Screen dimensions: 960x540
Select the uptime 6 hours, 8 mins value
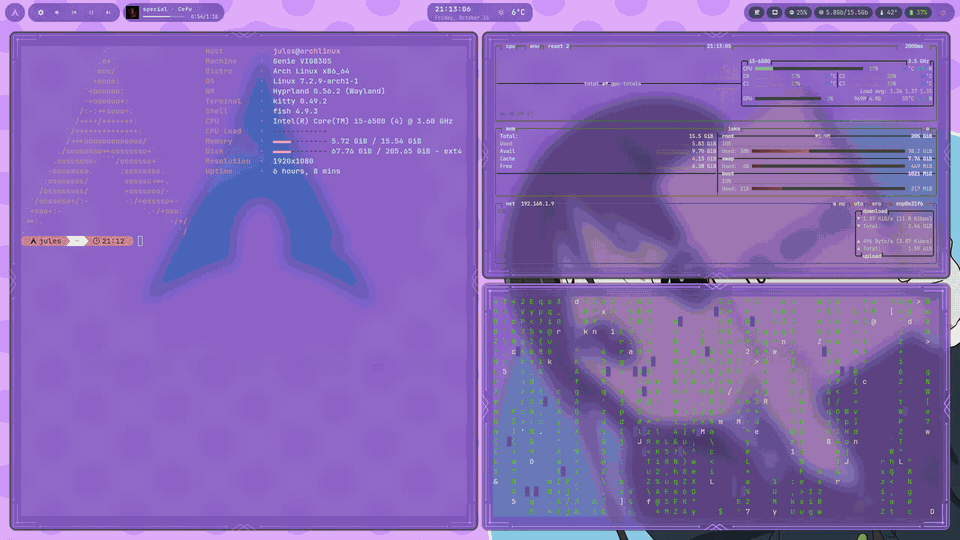click(306, 171)
